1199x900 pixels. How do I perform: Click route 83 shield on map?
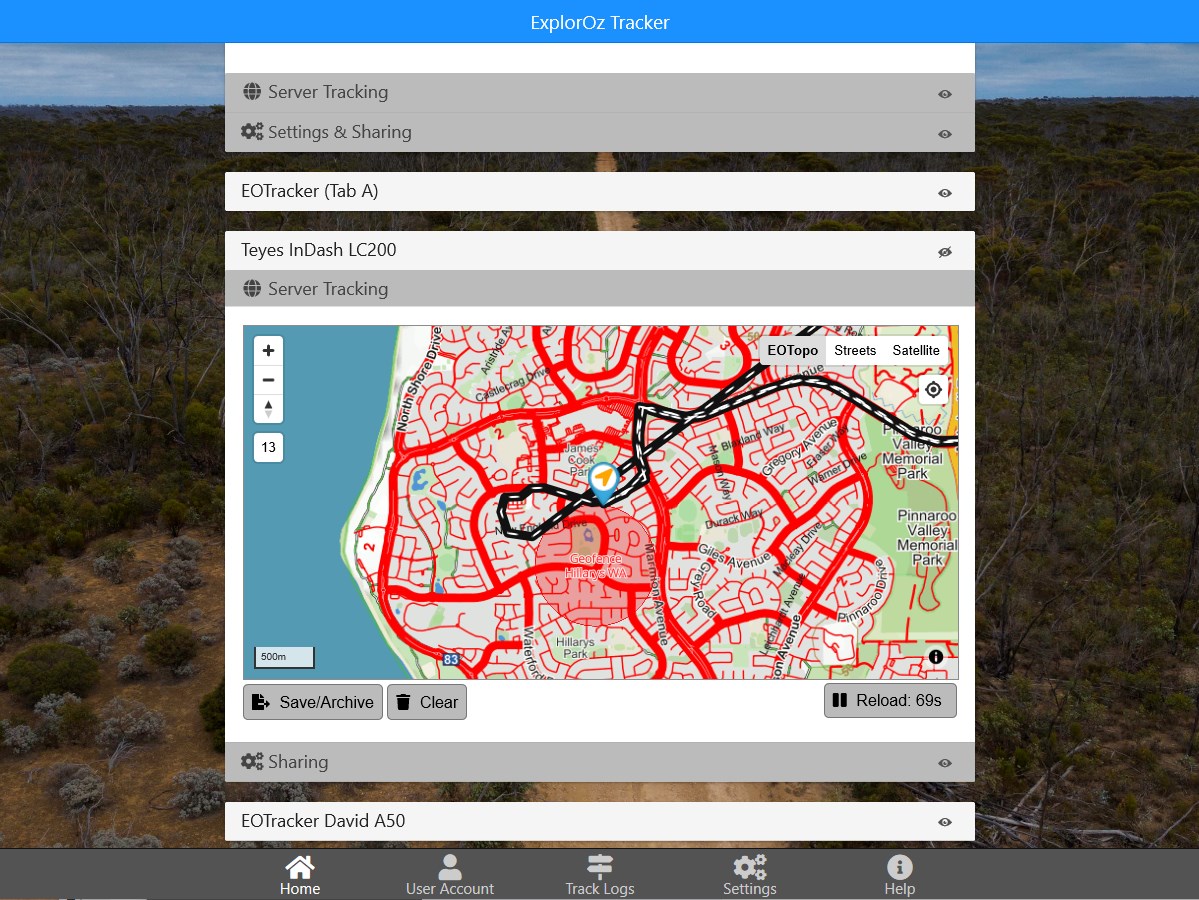tap(451, 659)
